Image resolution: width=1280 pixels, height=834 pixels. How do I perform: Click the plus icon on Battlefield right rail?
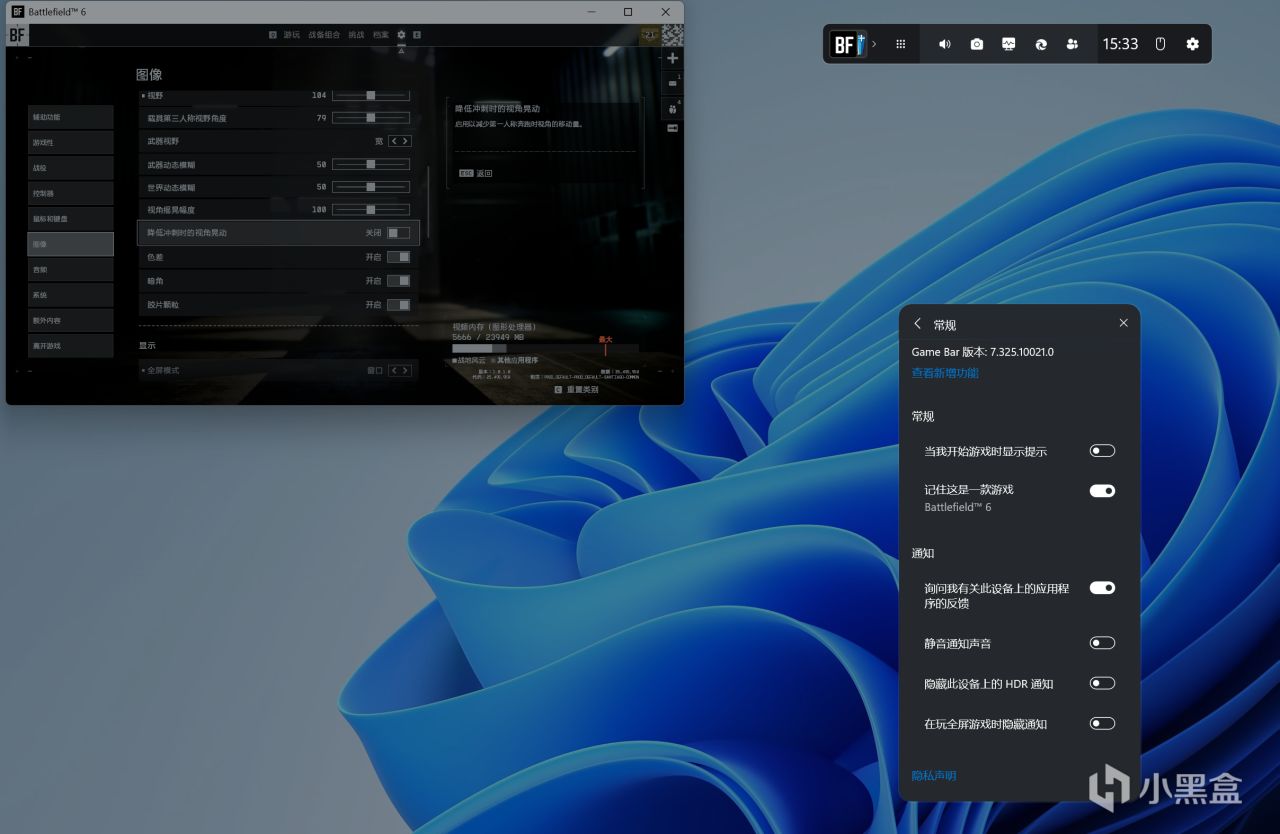[x=672, y=59]
